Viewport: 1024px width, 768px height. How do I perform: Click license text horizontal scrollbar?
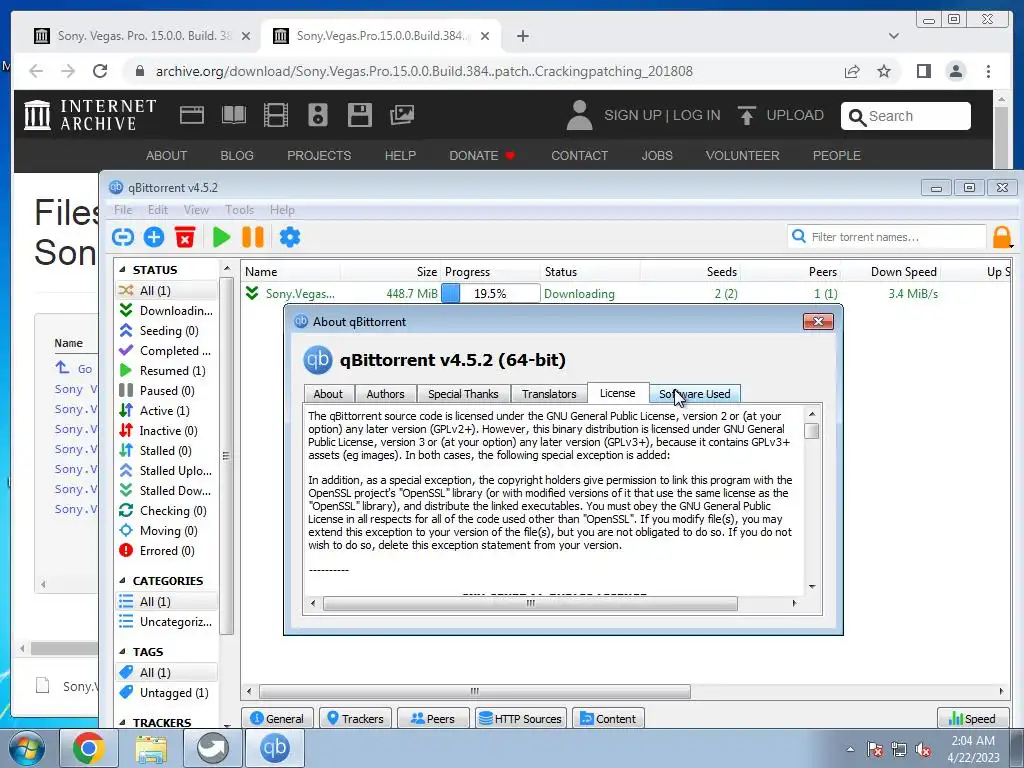coord(530,603)
